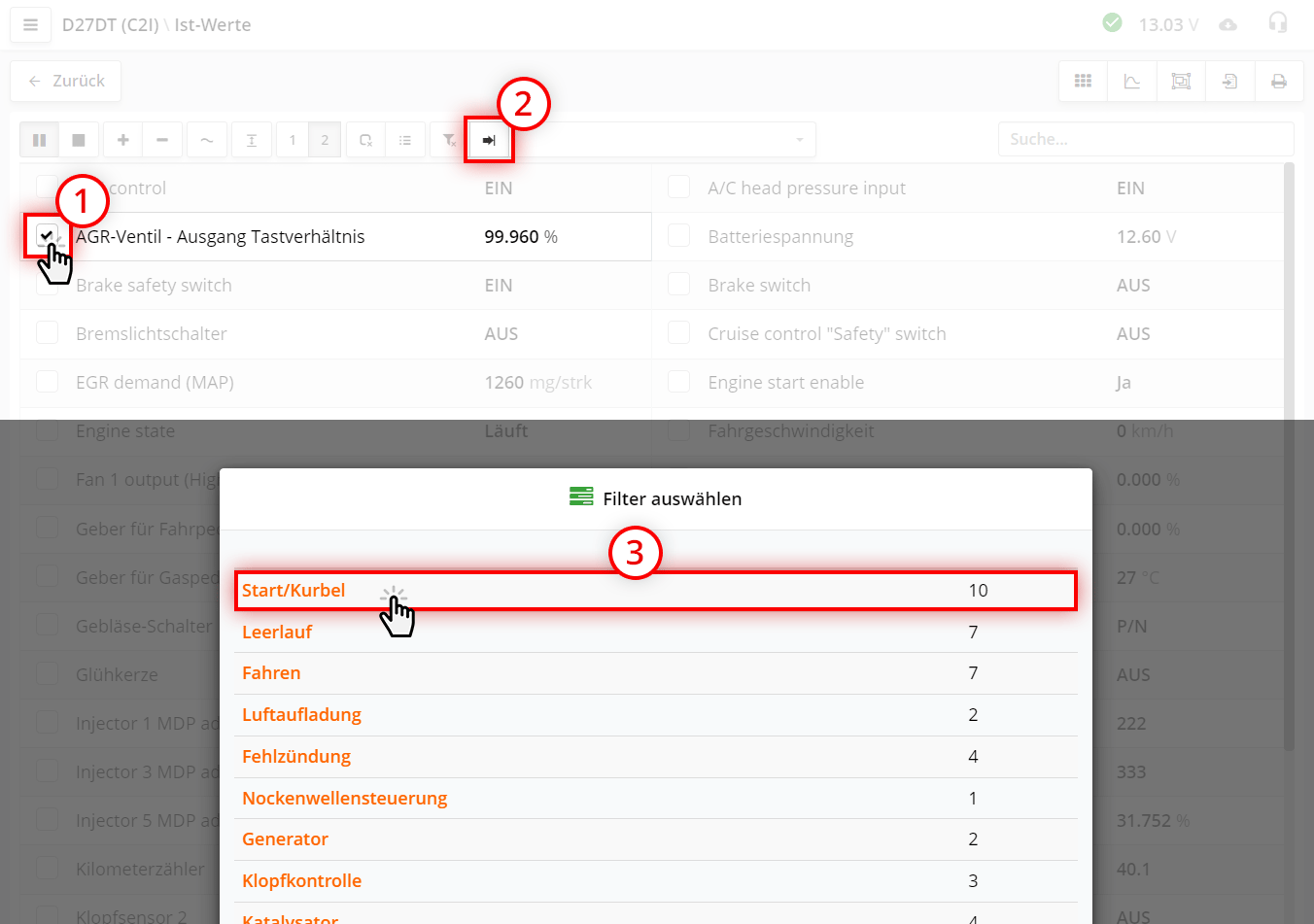
Task: Click the clear filter funnel icon
Action: 449,140
